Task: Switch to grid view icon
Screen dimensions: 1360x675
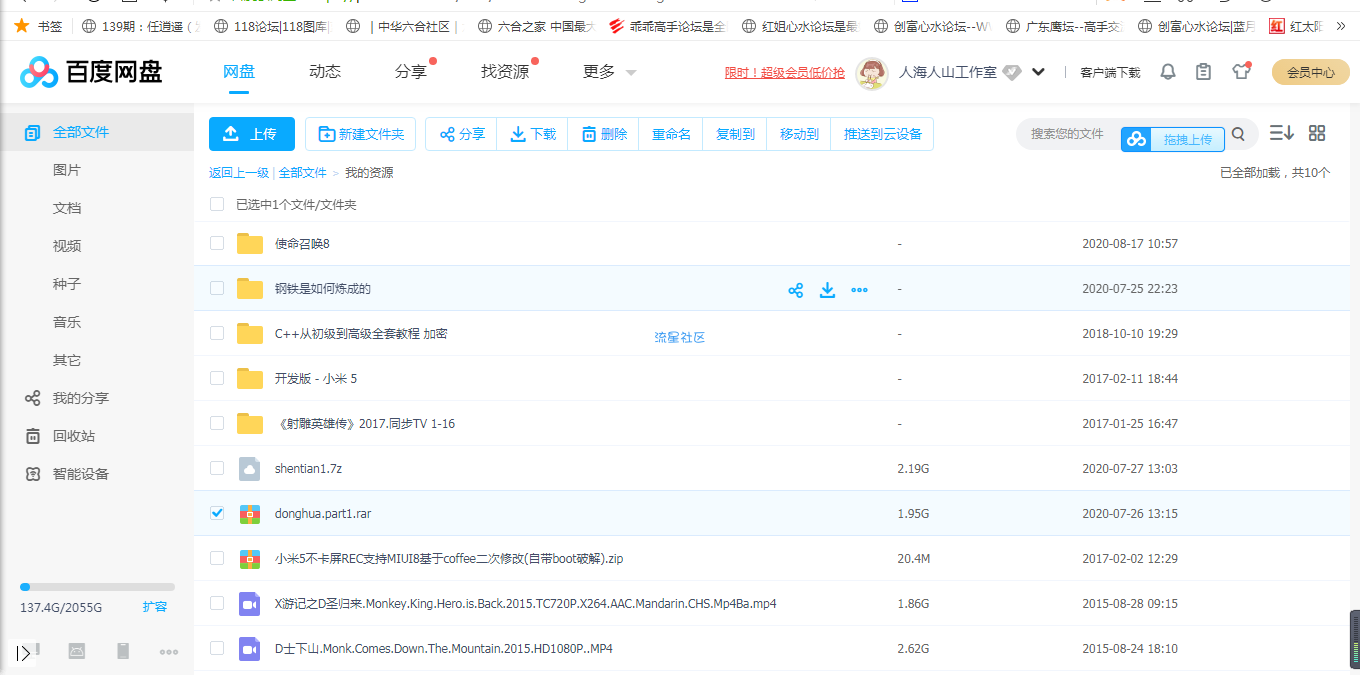Action: pyautogui.click(x=1317, y=133)
